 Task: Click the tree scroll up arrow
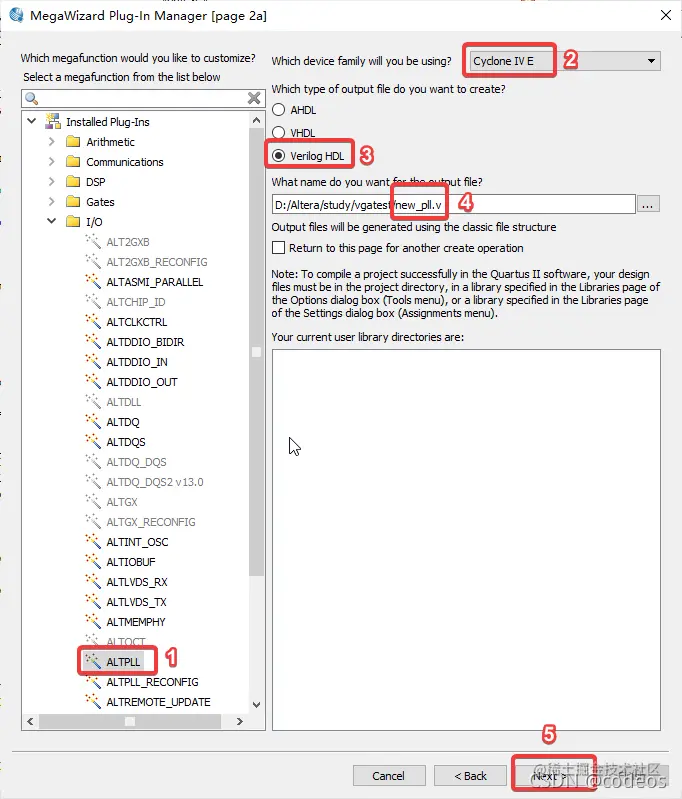coord(256,120)
